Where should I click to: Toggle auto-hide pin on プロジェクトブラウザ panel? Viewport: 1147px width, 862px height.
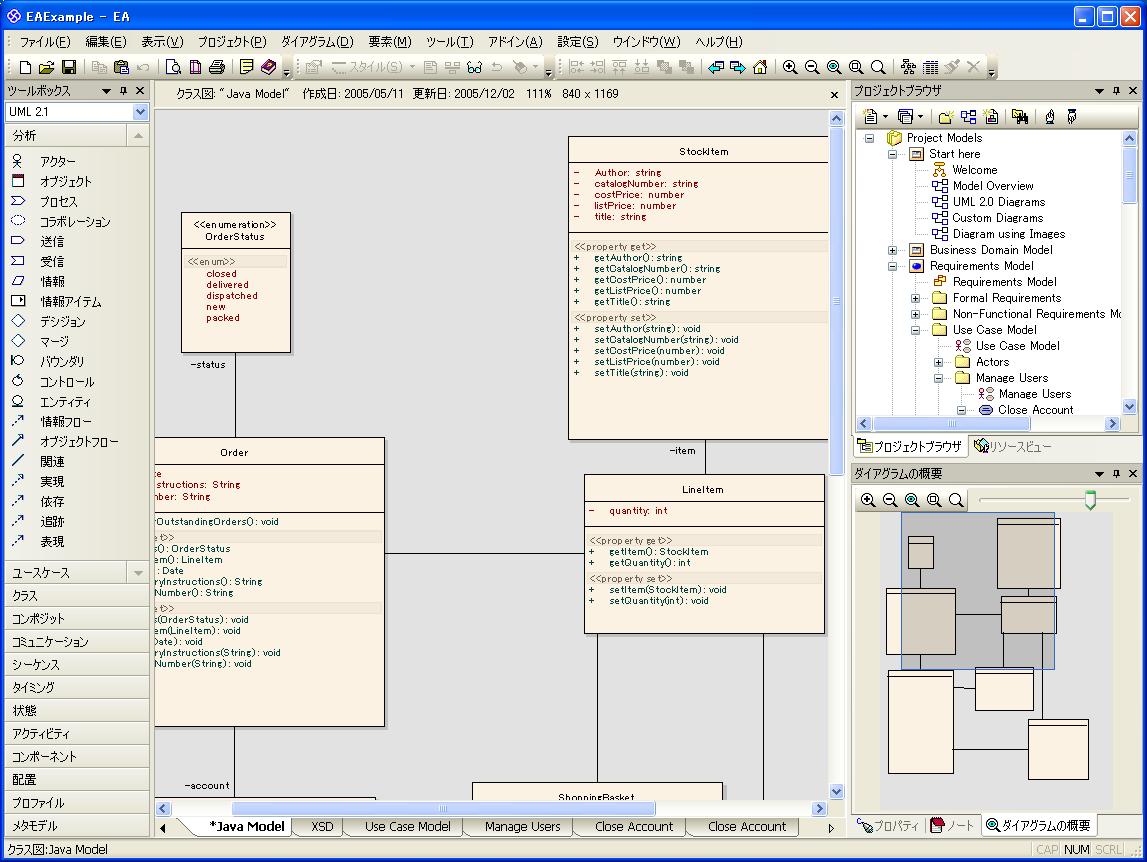tap(1116, 91)
